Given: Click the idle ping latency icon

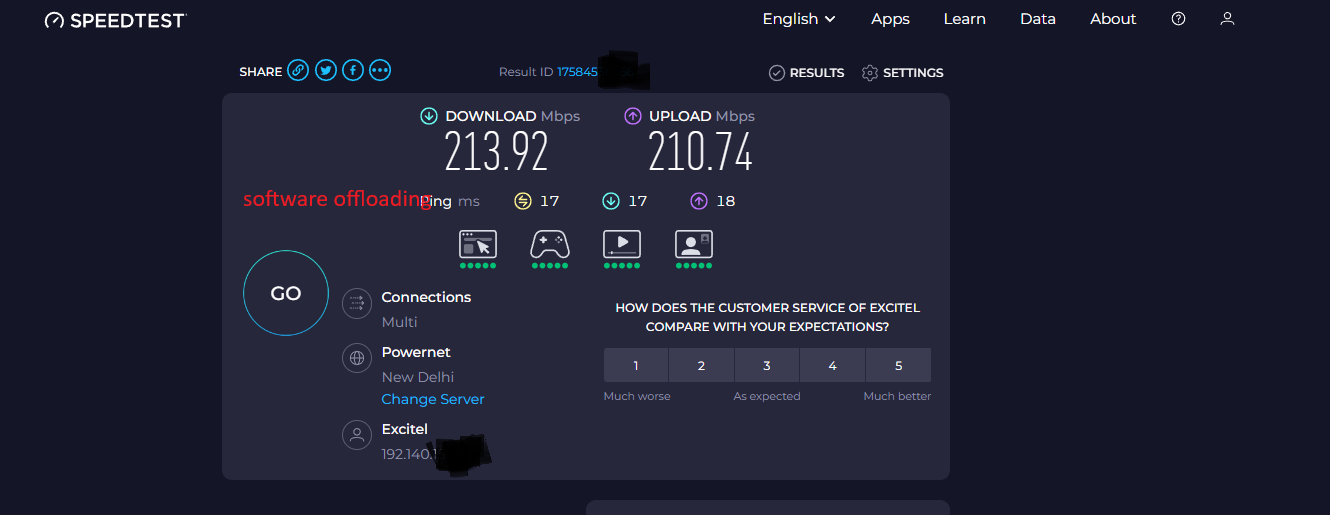Looking at the screenshot, I should (523, 201).
